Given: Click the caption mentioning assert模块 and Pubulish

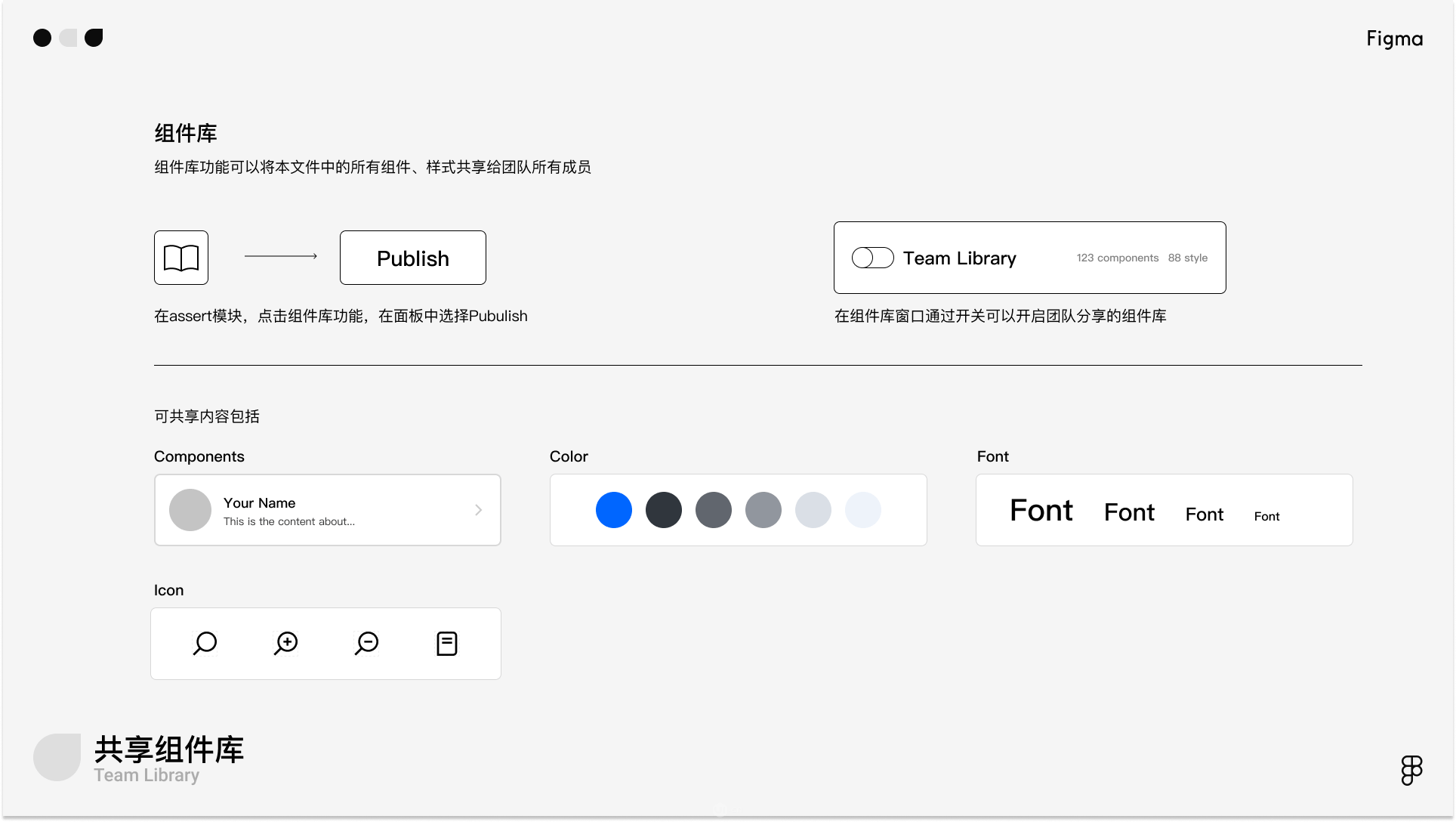Looking at the screenshot, I should point(341,316).
